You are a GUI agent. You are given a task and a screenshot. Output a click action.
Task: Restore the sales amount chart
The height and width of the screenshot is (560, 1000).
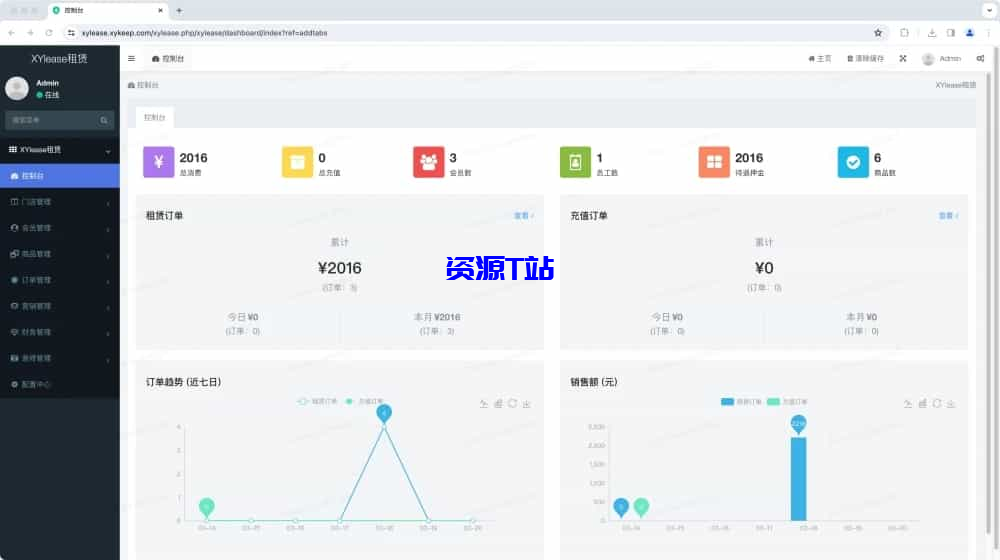pyautogui.click(x=937, y=404)
